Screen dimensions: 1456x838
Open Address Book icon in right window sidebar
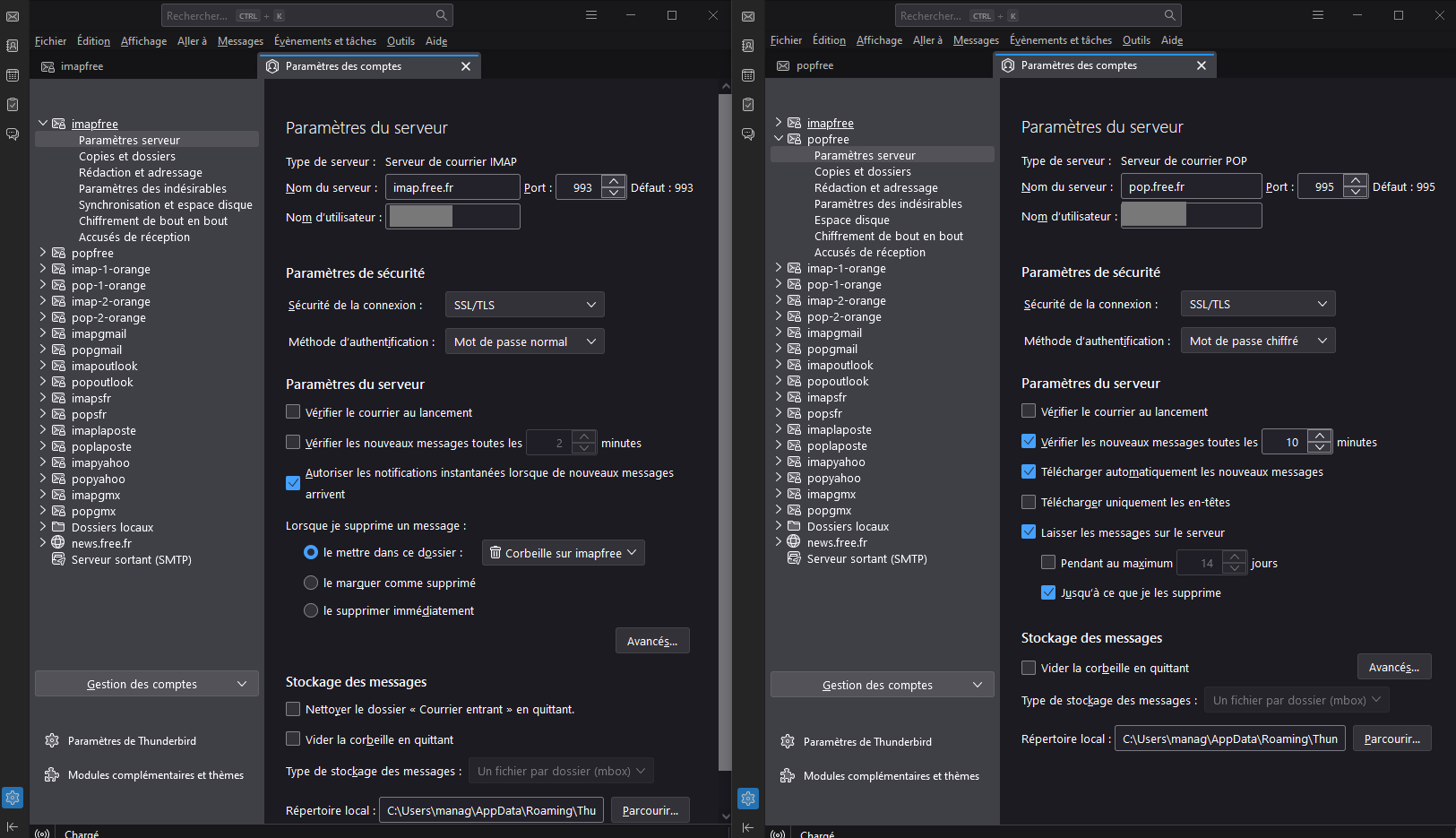pos(748,46)
